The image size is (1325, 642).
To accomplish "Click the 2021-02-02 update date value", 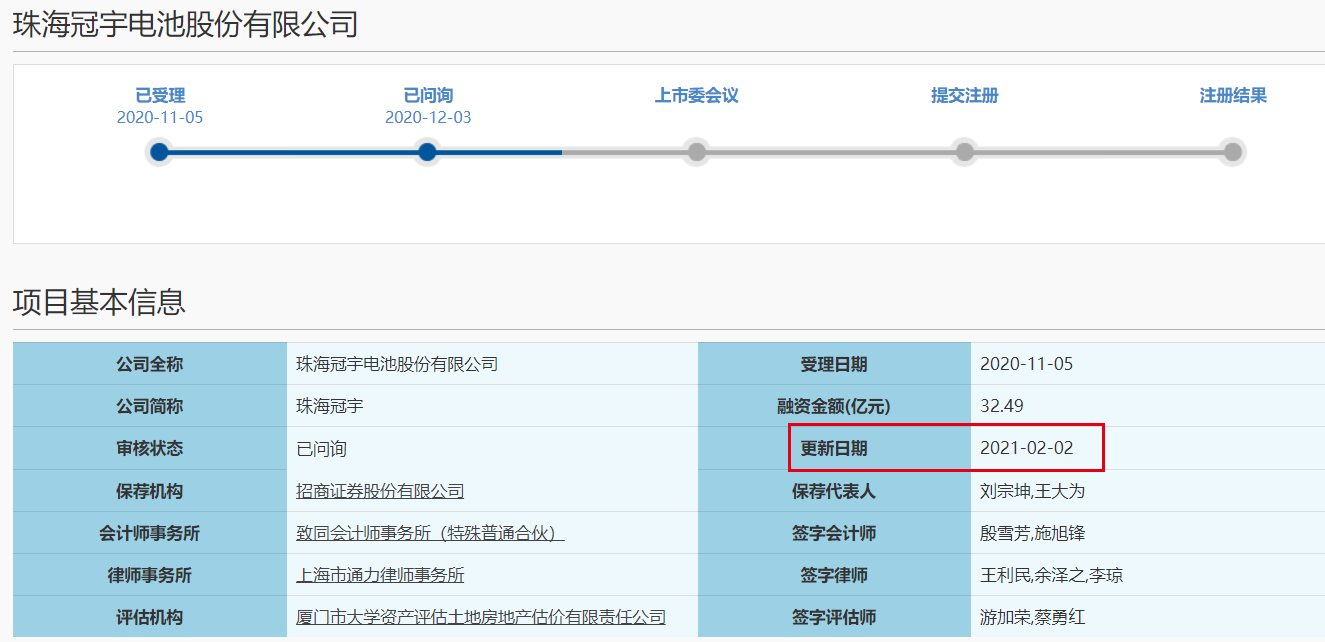I will click(1026, 448).
